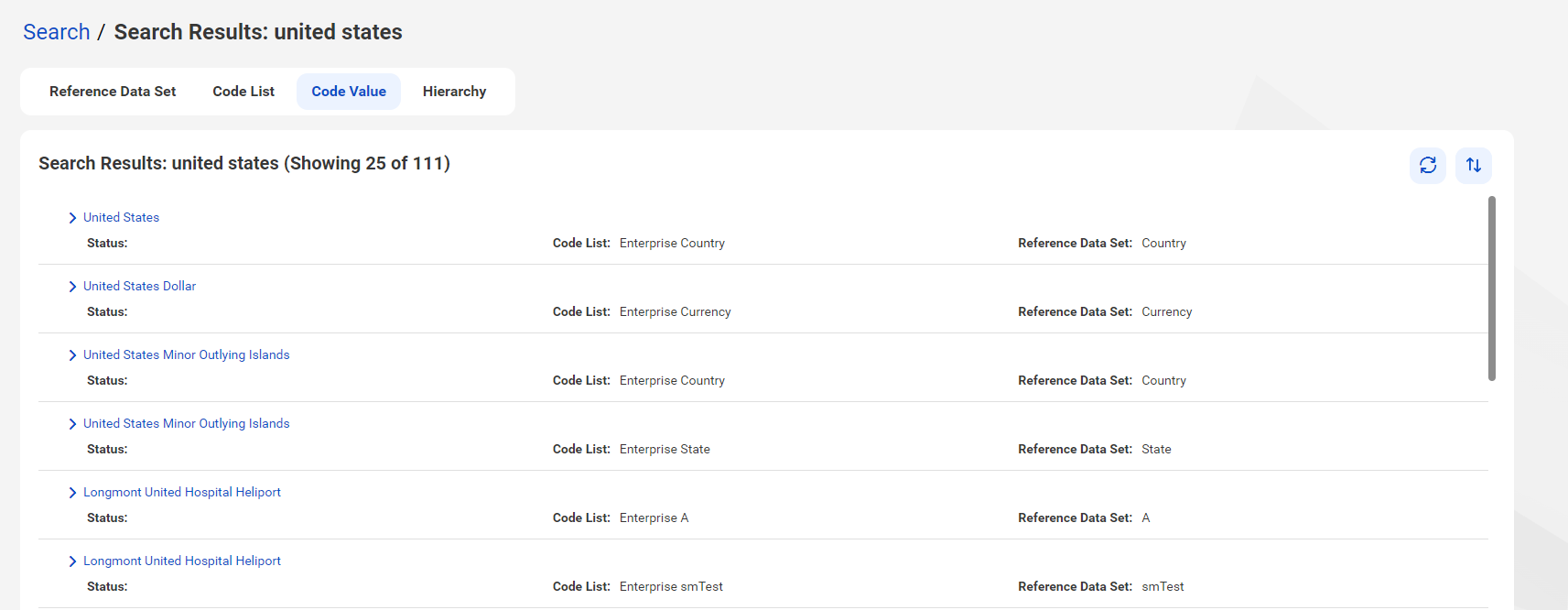Screen dimensions: 1568x610
Task: Select the Code Value tab
Action: point(349,92)
